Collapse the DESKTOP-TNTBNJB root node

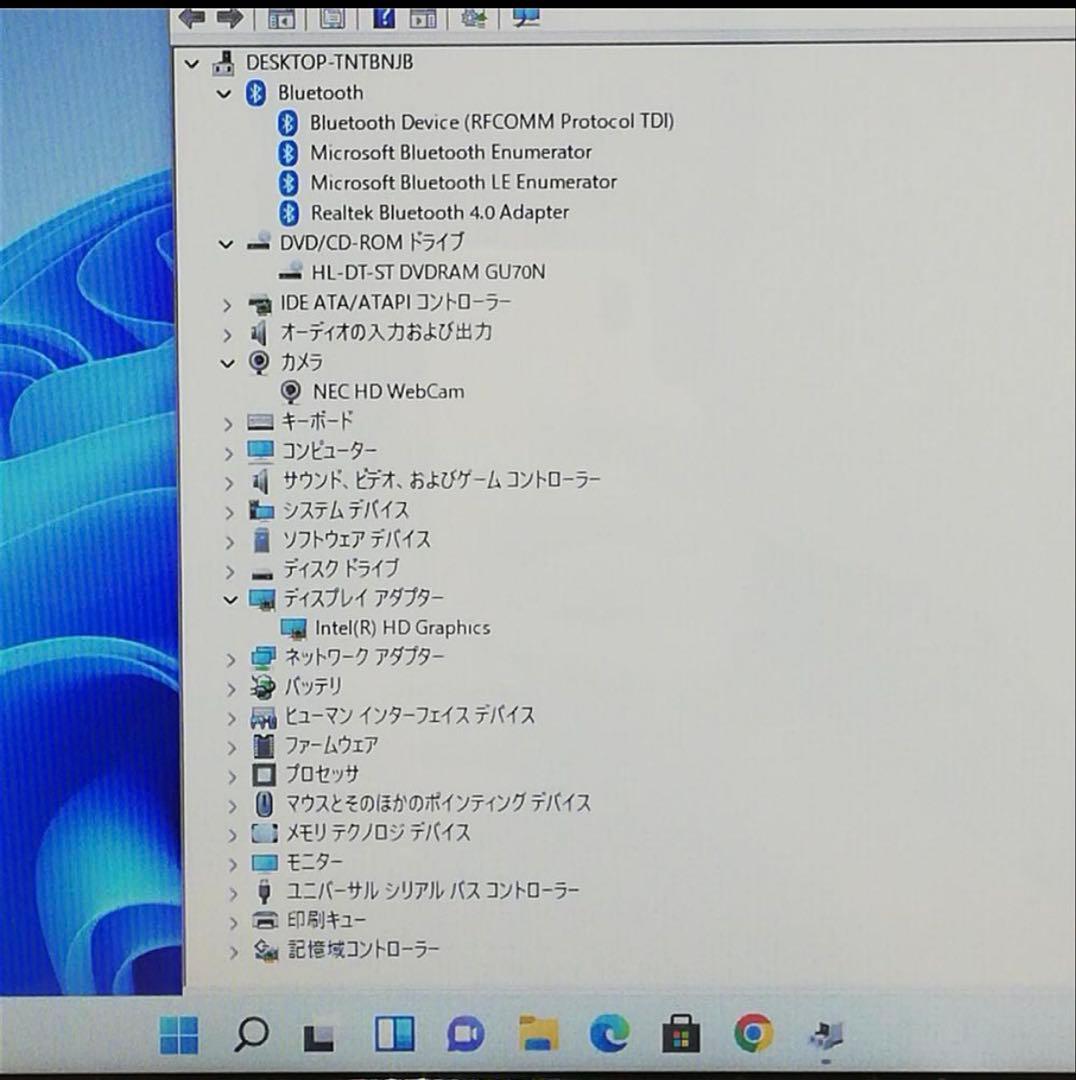click(x=191, y=62)
